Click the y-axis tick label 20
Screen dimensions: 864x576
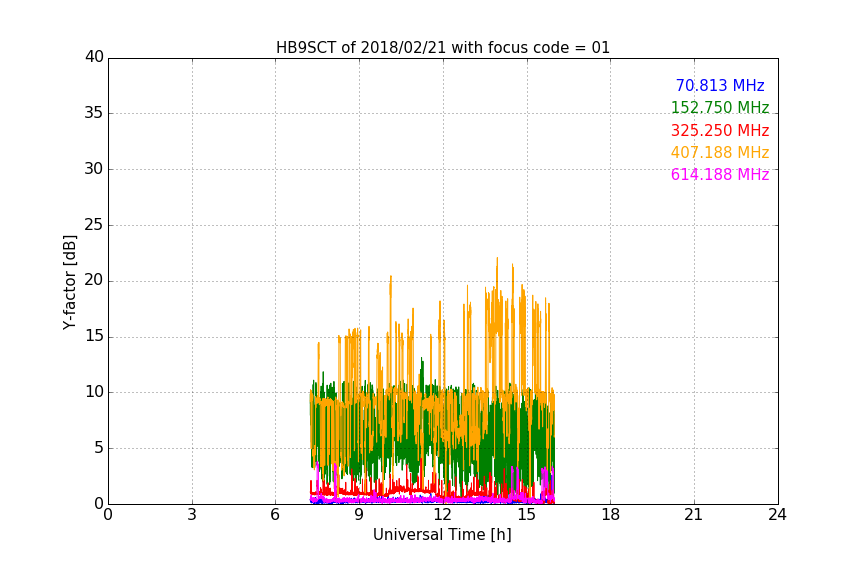94,280
